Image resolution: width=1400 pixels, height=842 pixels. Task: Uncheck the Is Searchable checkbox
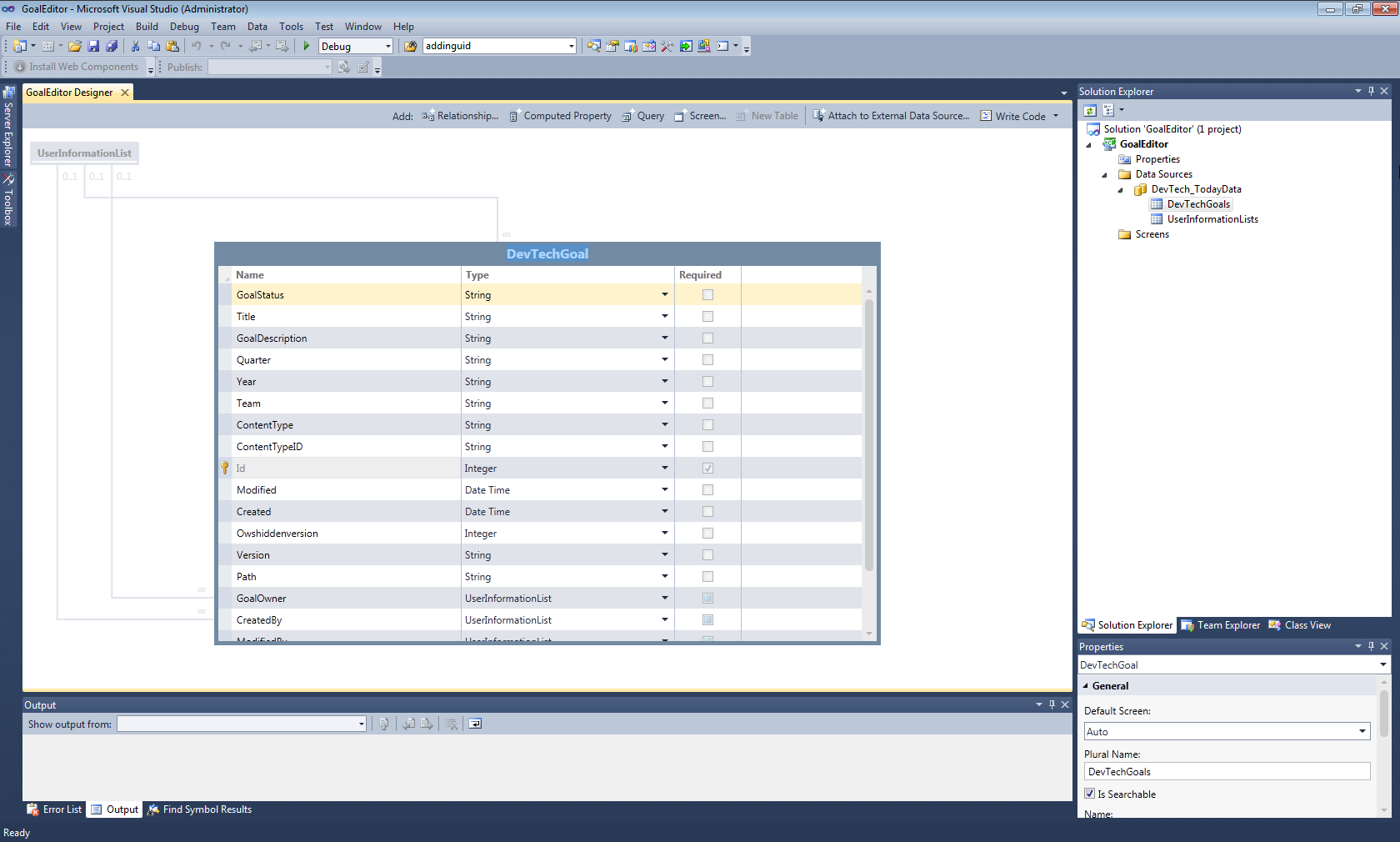pyautogui.click(x=1090, y=794)
